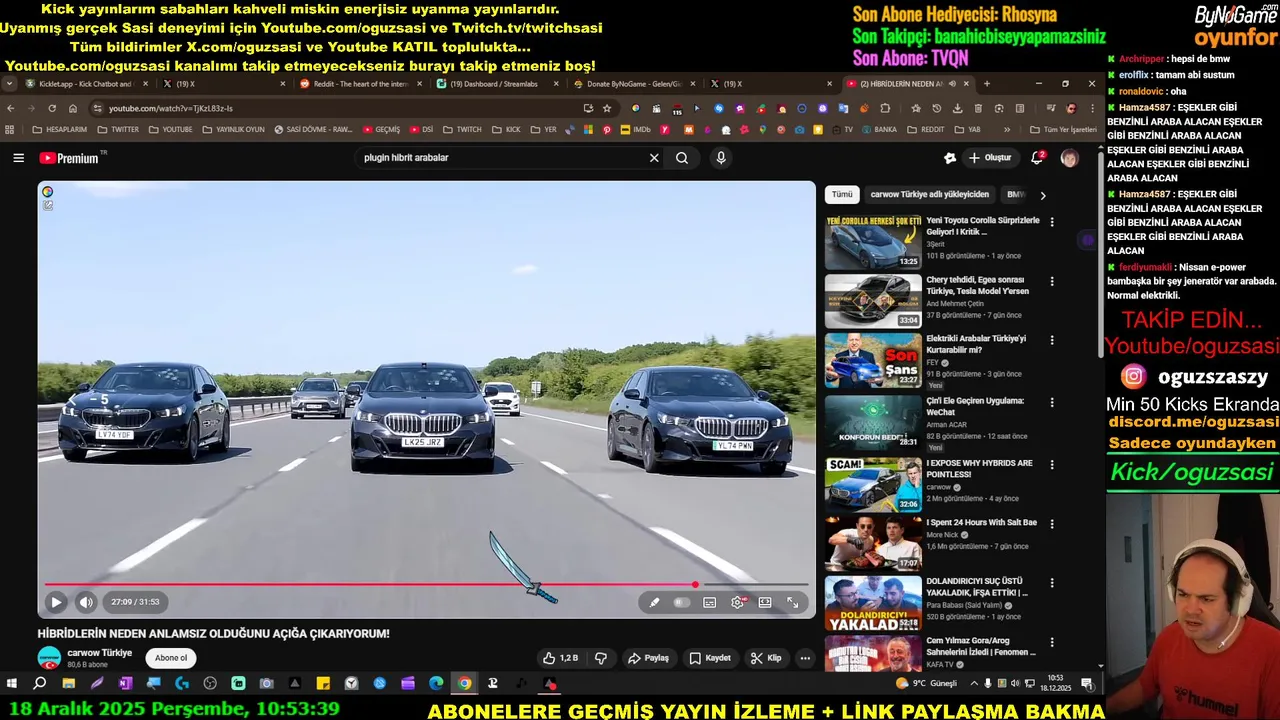Select carwow Türkiye adlı yükleyiciden chip

click(x=930, y=195)
